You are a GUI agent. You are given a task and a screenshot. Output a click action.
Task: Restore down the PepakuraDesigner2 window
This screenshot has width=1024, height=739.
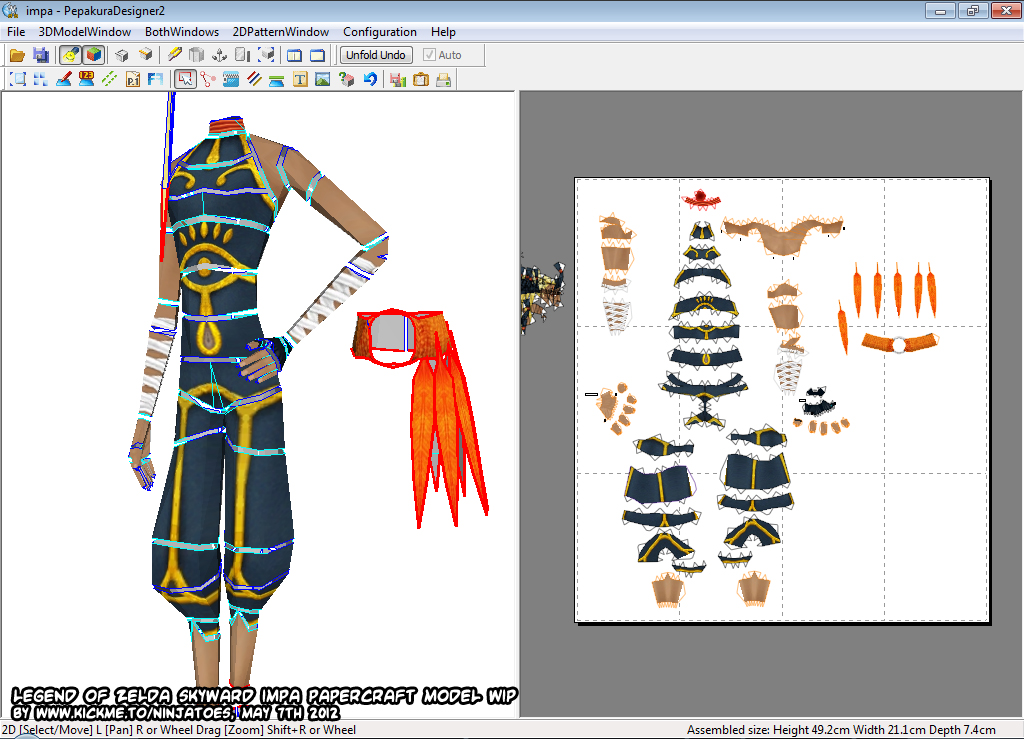click(973, 10)
